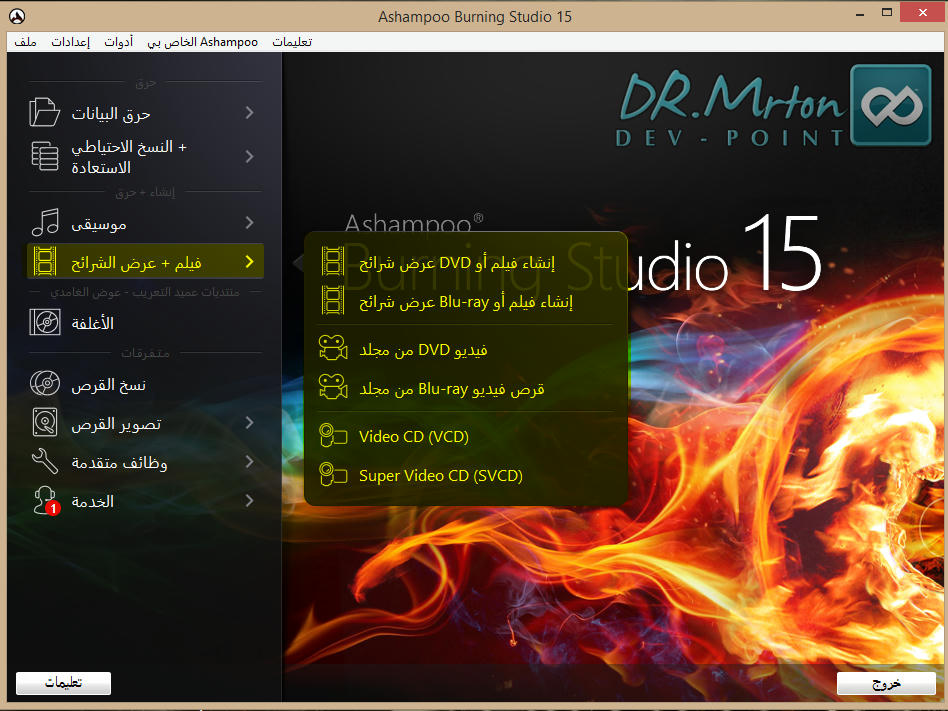This screenshot has width=948, height=711.
Task: Expand the music (موسيقى) submenu arrow
Action: [x=249, y=222]
